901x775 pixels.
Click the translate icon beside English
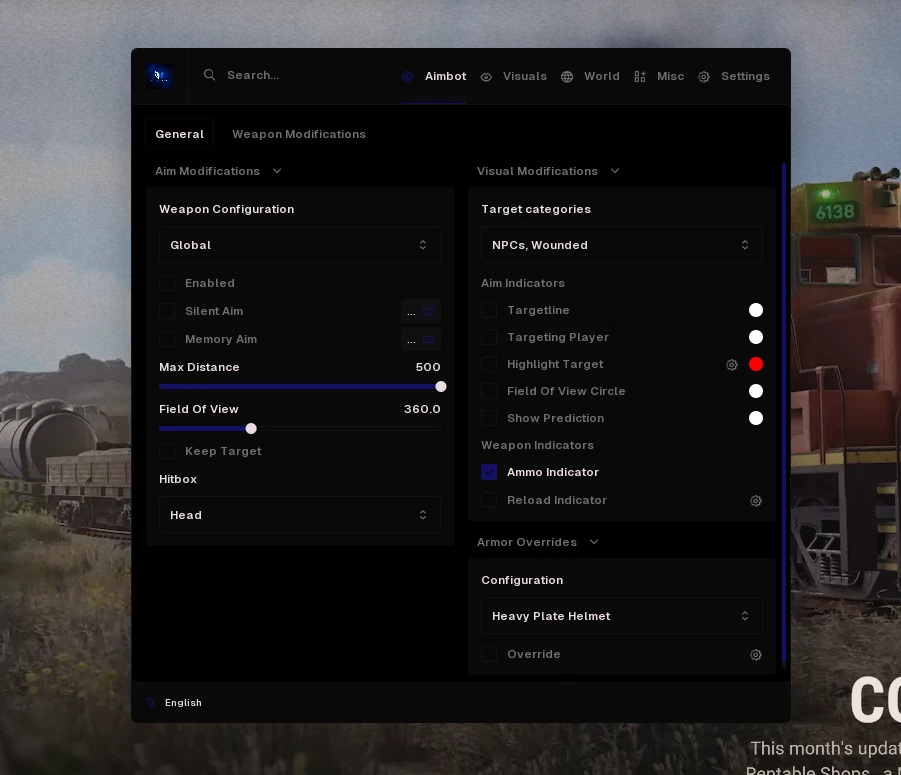151,702
